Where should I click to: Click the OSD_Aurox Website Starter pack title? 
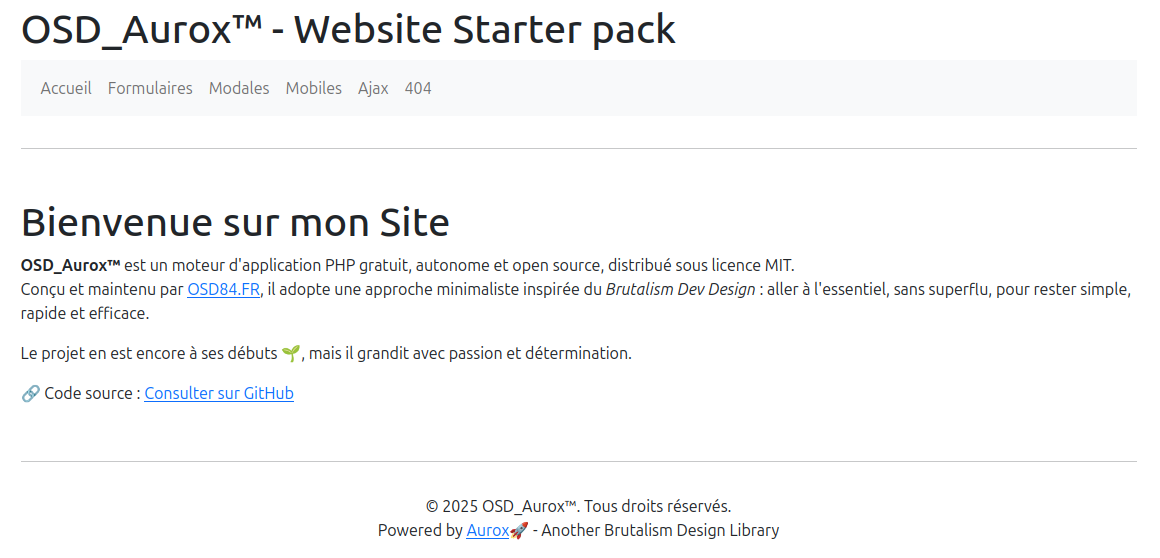coord(348,30)
